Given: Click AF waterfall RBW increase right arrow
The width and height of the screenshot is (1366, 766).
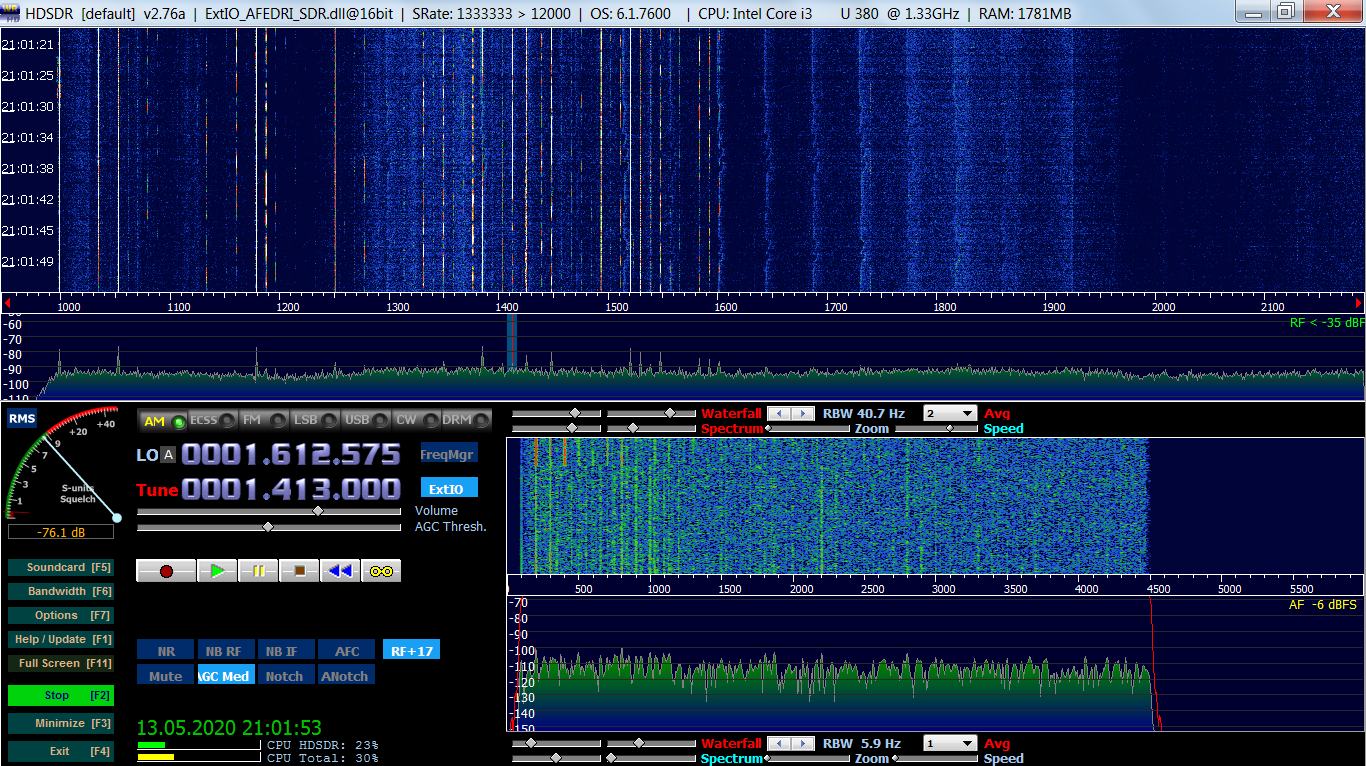Looking at the screenshot, I should (802, 744).
